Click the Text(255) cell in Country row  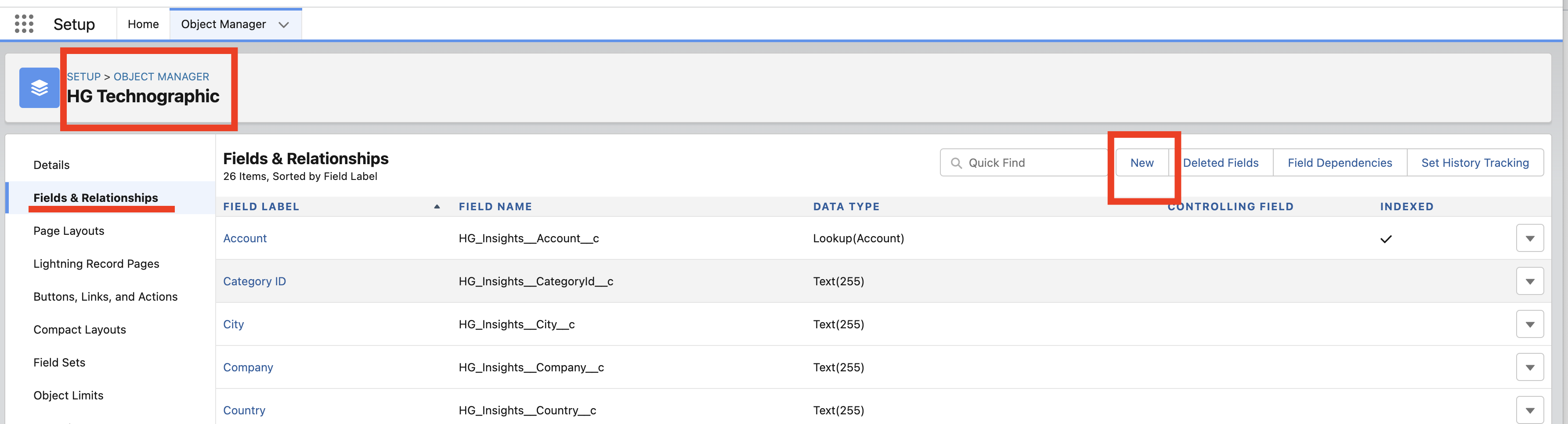[839, 410]
